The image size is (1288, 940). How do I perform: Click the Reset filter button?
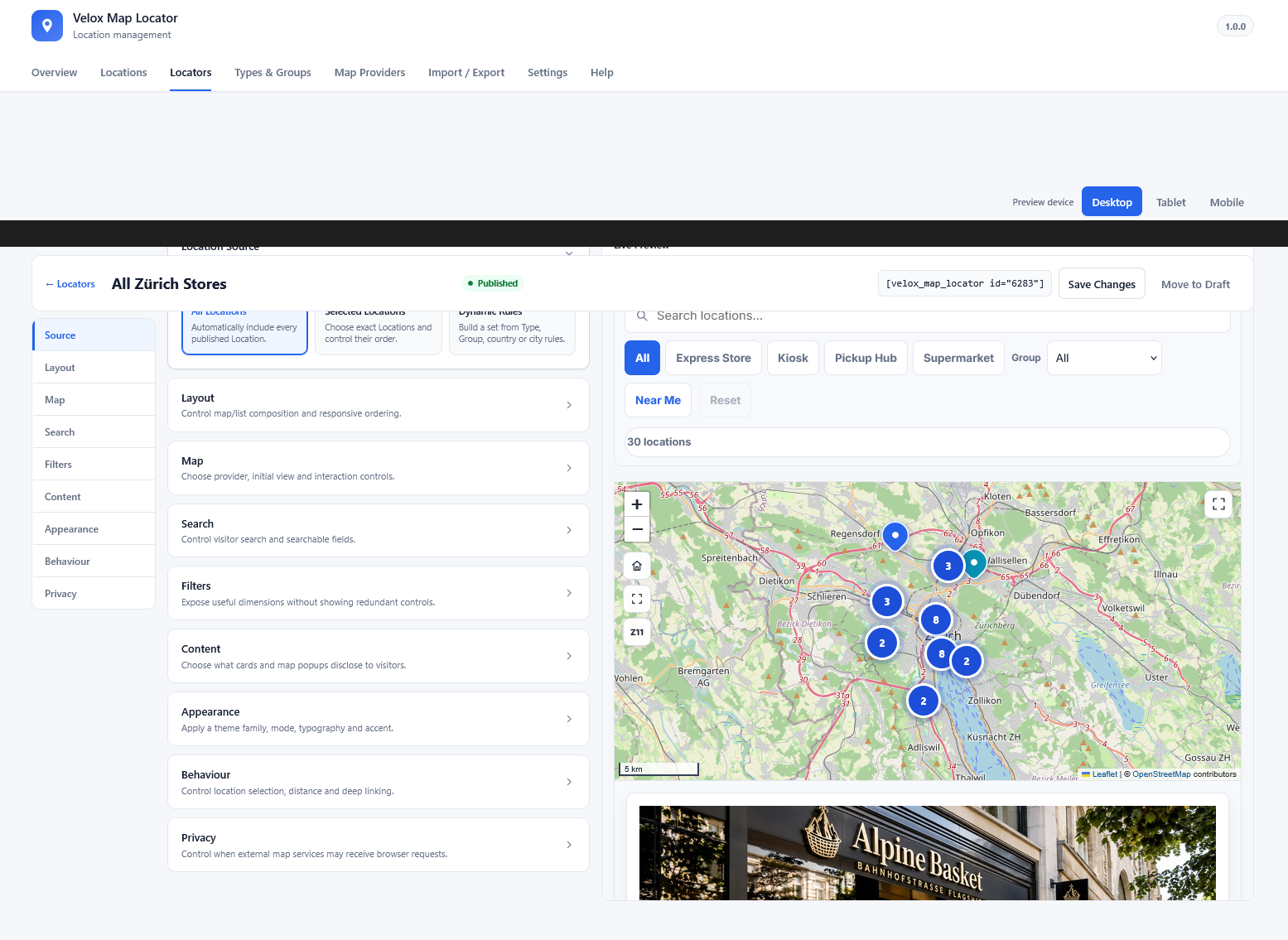(725, 400)
